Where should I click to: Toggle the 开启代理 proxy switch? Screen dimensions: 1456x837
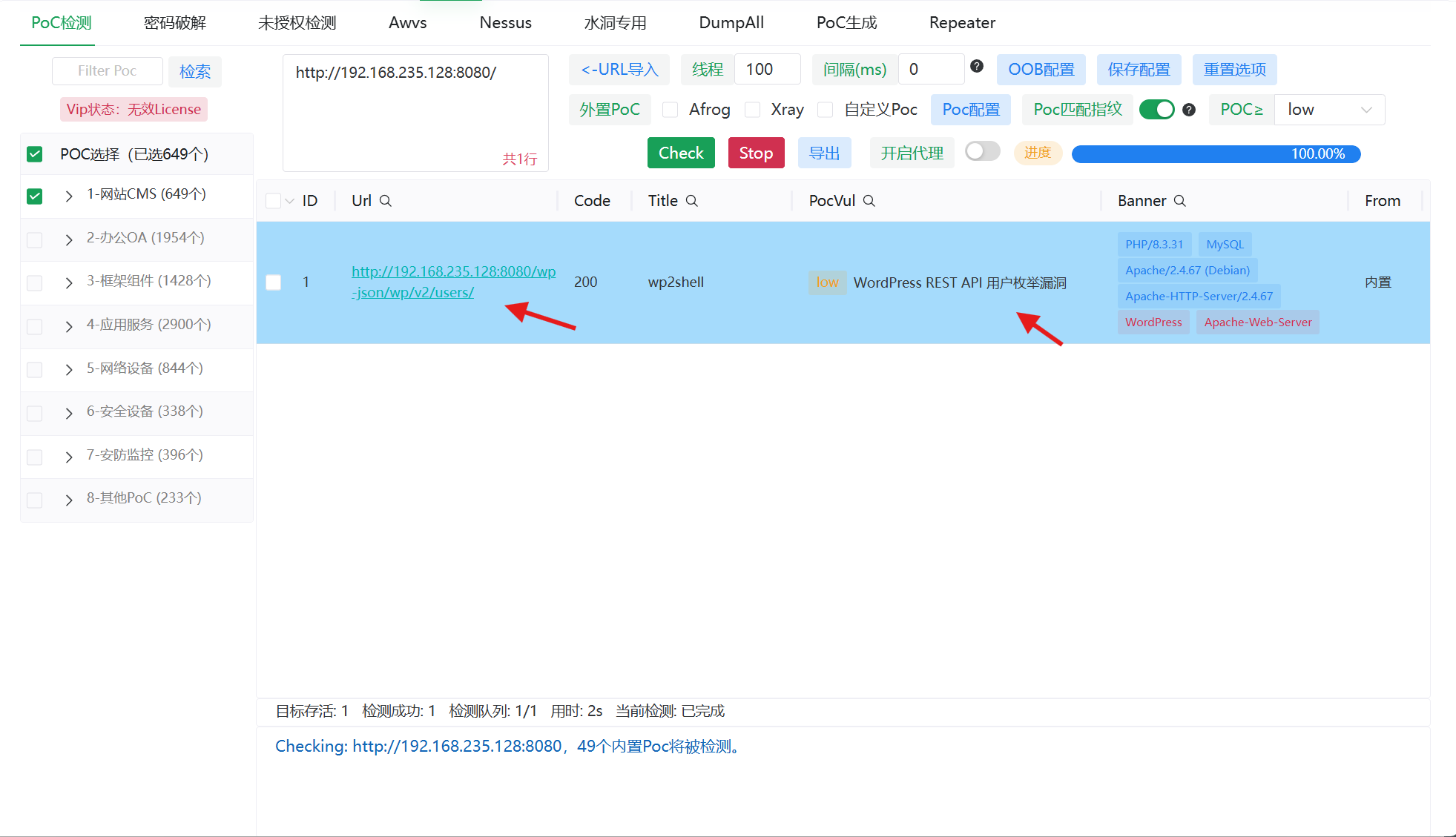click(x=982, y=151)
